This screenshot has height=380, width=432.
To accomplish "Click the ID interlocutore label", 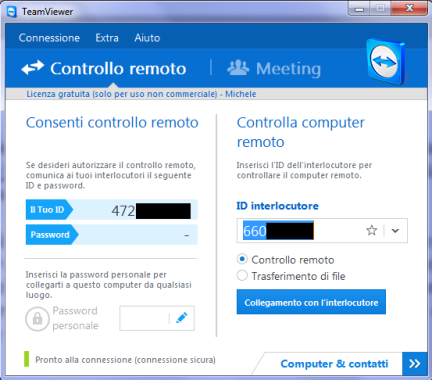I will tap(277, 206).
